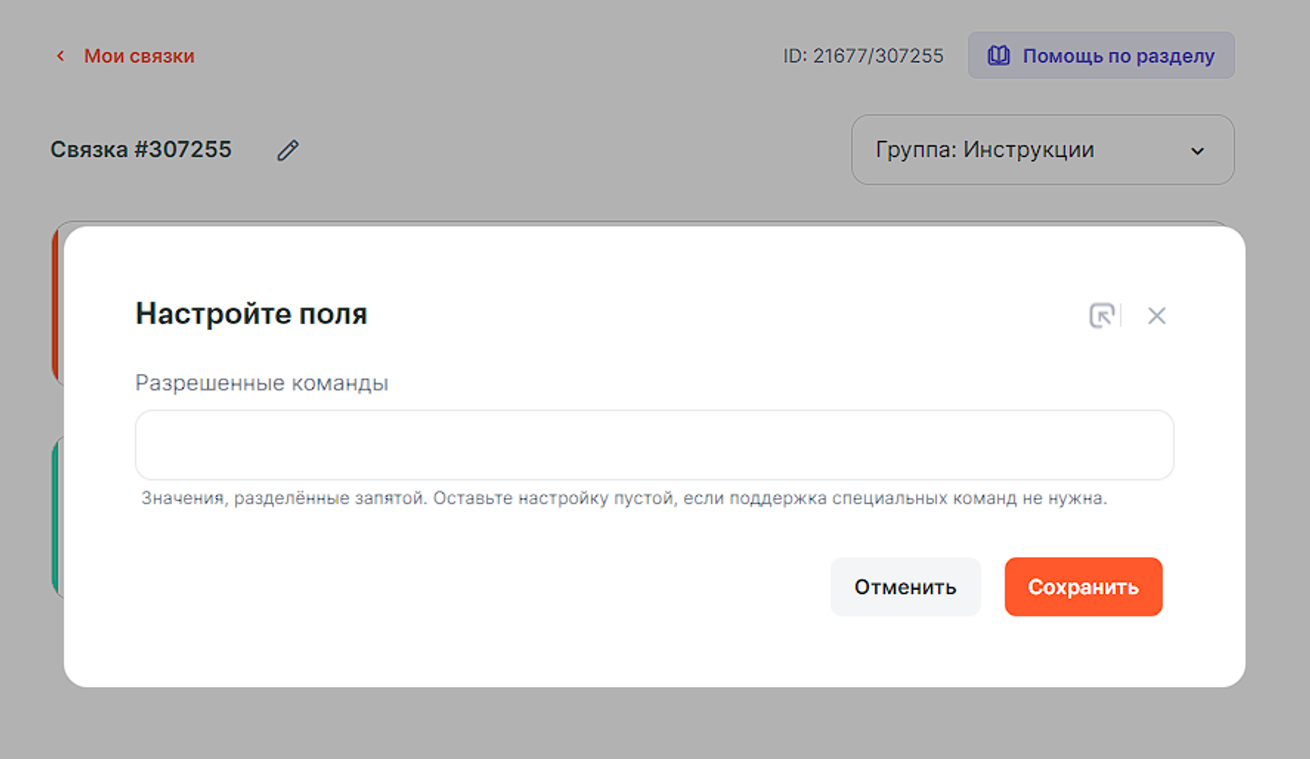Click the dimmed backdrop below the dialog
Image resolution: width=1310 pixels, height=759 pixels.
click(x=654, y=724)
